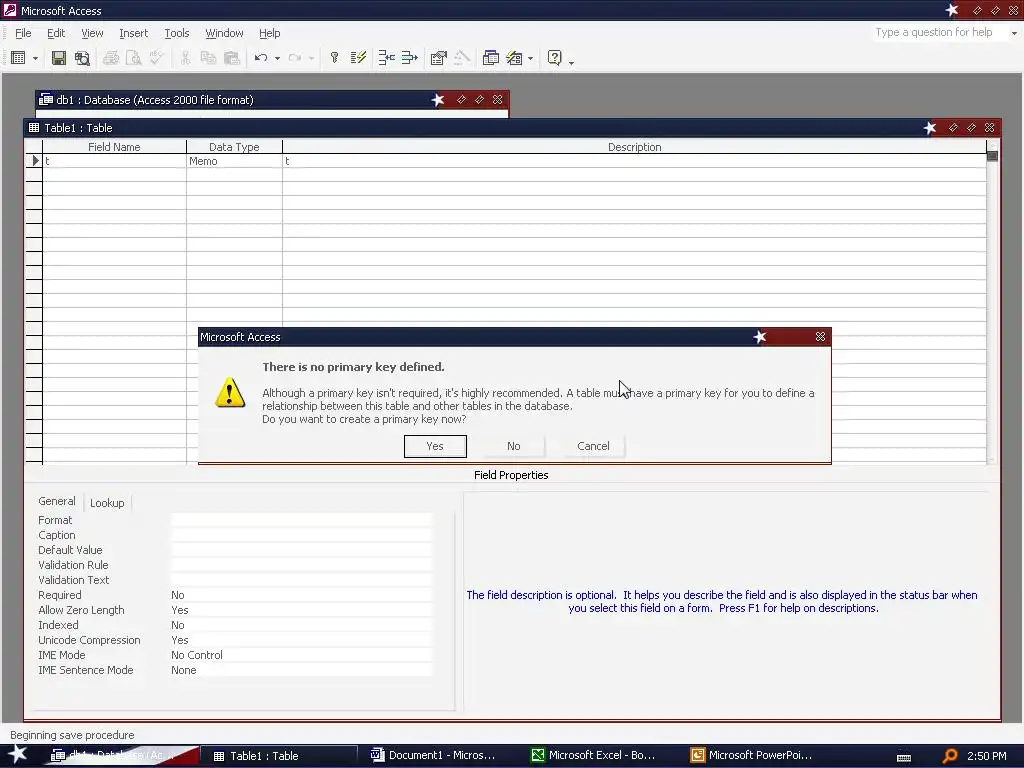The height and width of the screenshot is (768, 1024).
Task: Expand the Undo history dropdown arrow
Action: (x=278, y=59)
